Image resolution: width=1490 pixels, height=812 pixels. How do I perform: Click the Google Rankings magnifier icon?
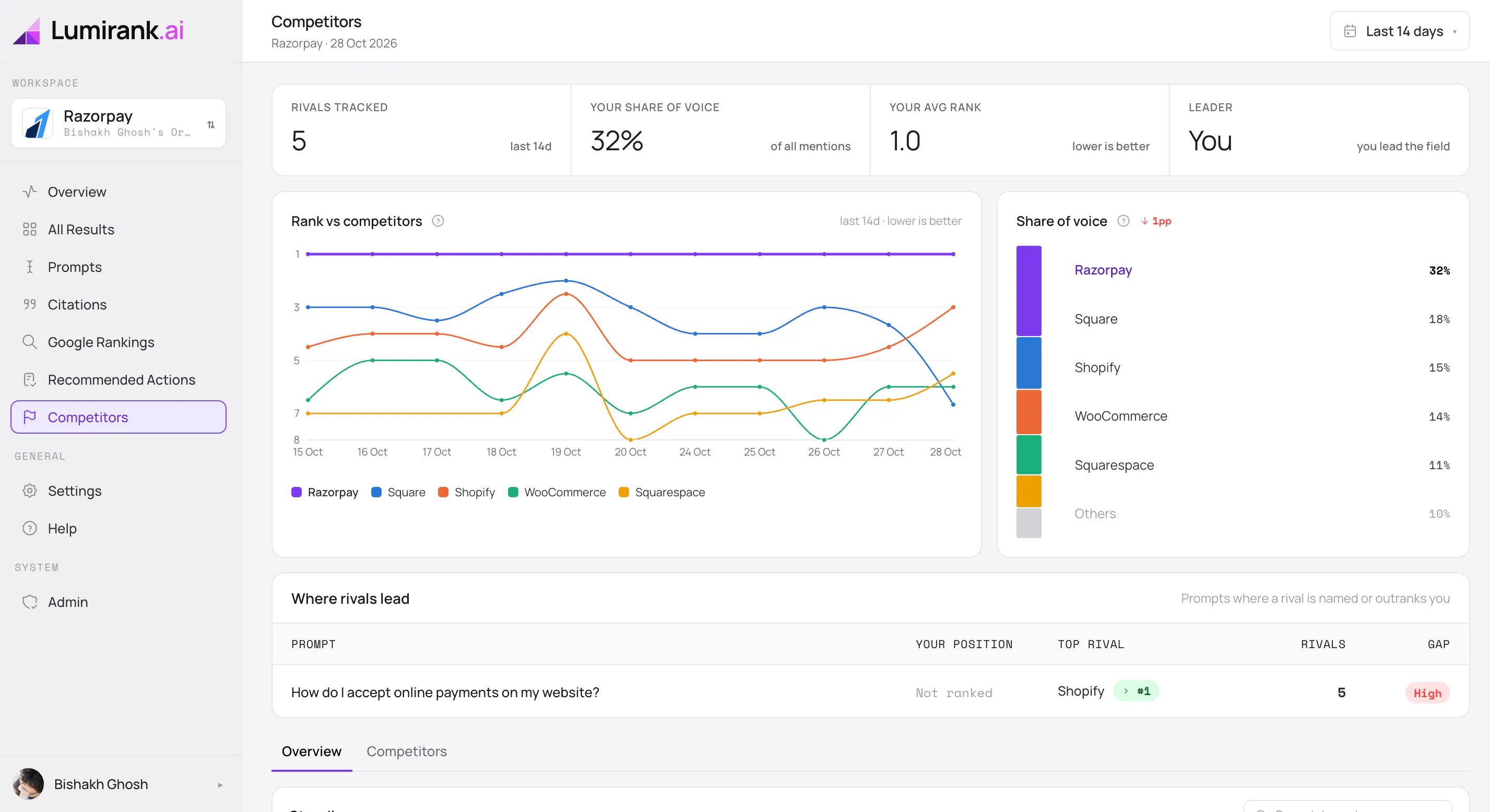(x=30, y=342)
